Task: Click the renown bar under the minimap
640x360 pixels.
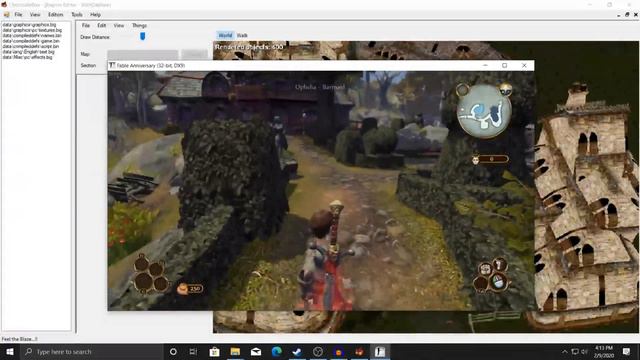Action: click(493, 159)
